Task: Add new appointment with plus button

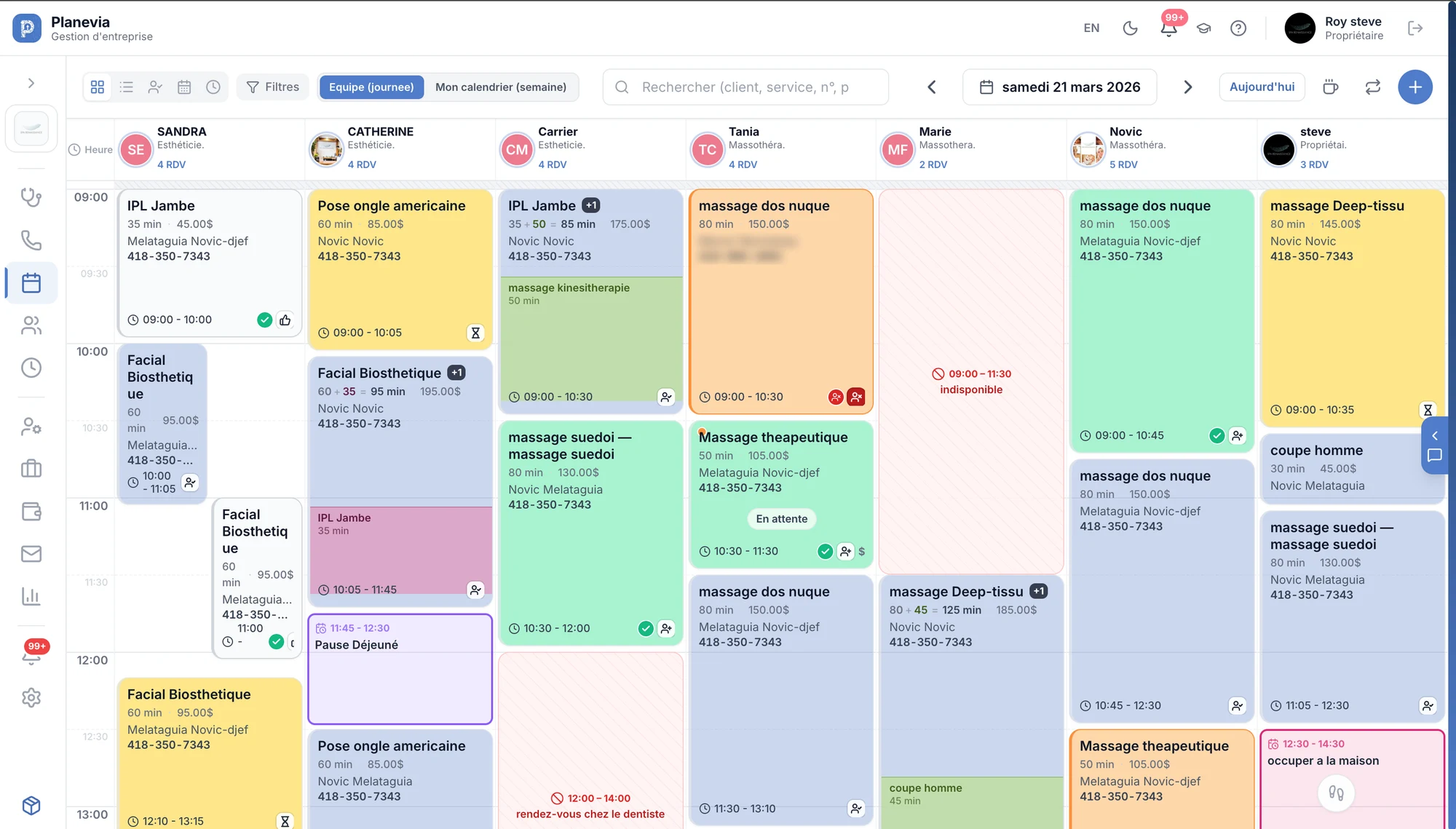Action: (1415, 87)
